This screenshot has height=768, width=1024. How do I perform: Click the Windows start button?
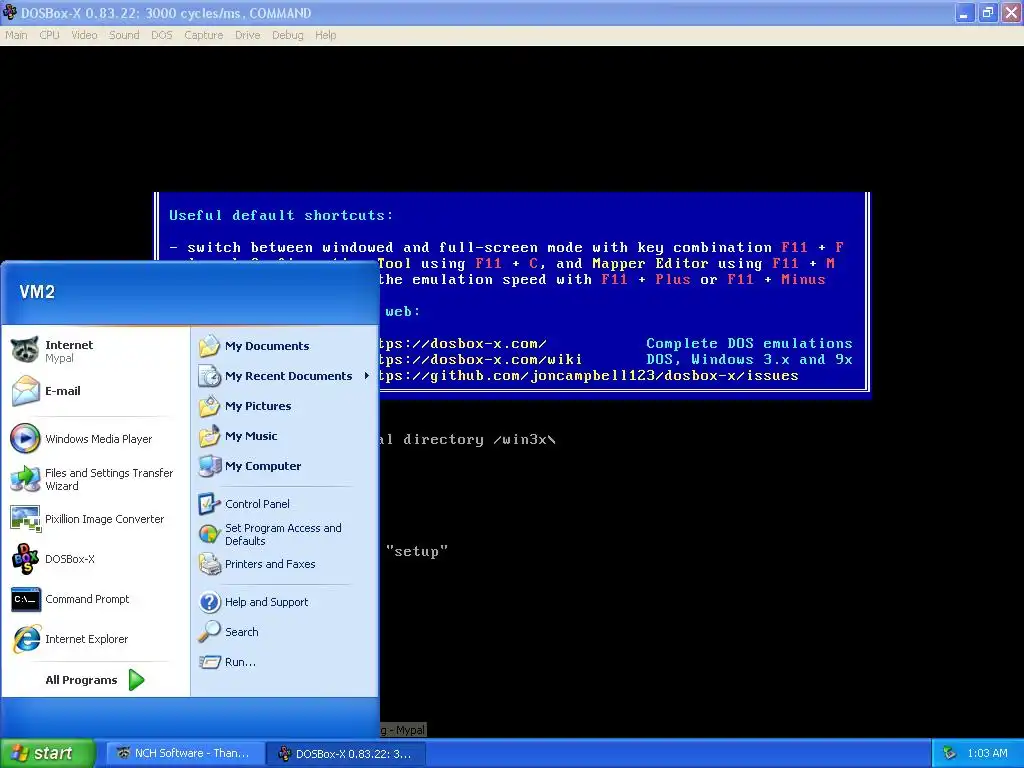pyautogui.click(x=47, y=754)
